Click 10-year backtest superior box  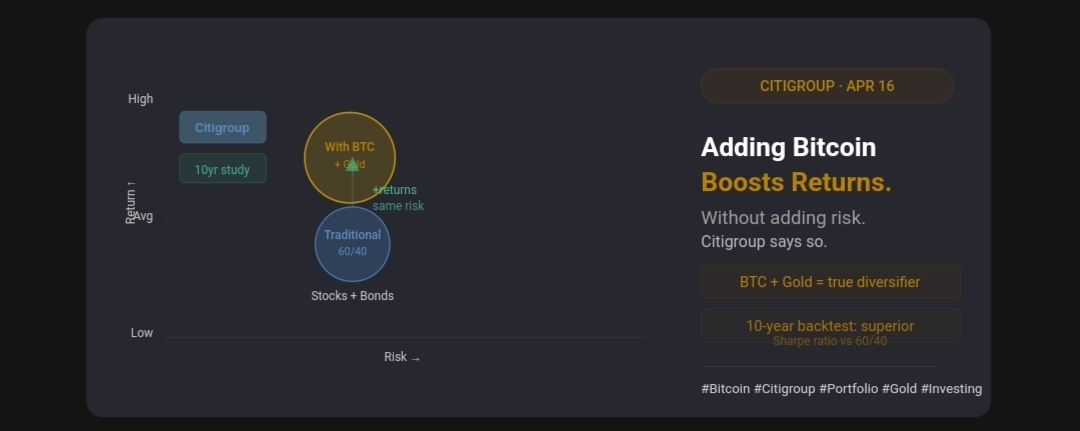point(830,326)
